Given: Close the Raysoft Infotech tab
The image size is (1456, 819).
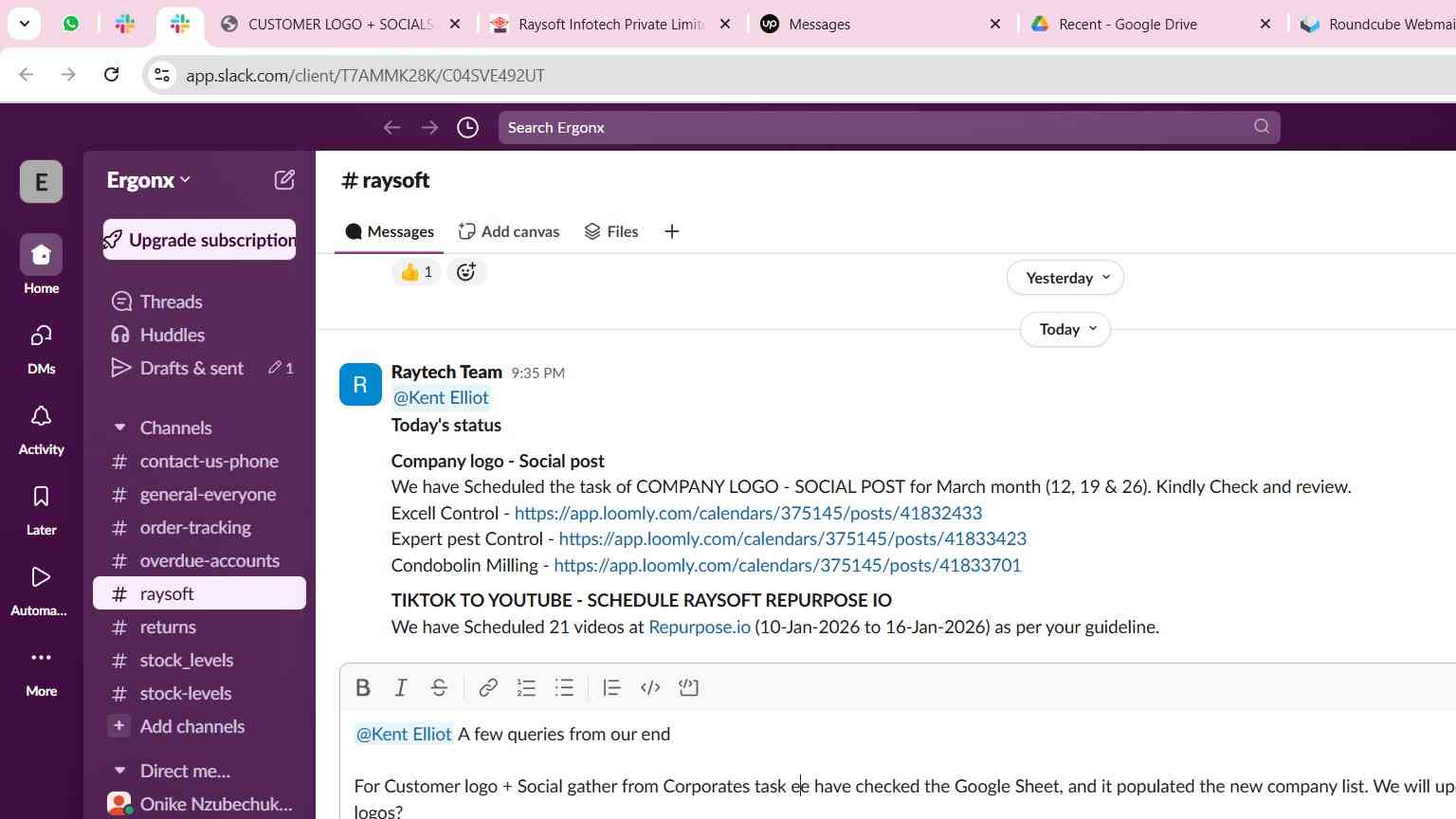Looking at the screenshot, I should tap(725, 24).
